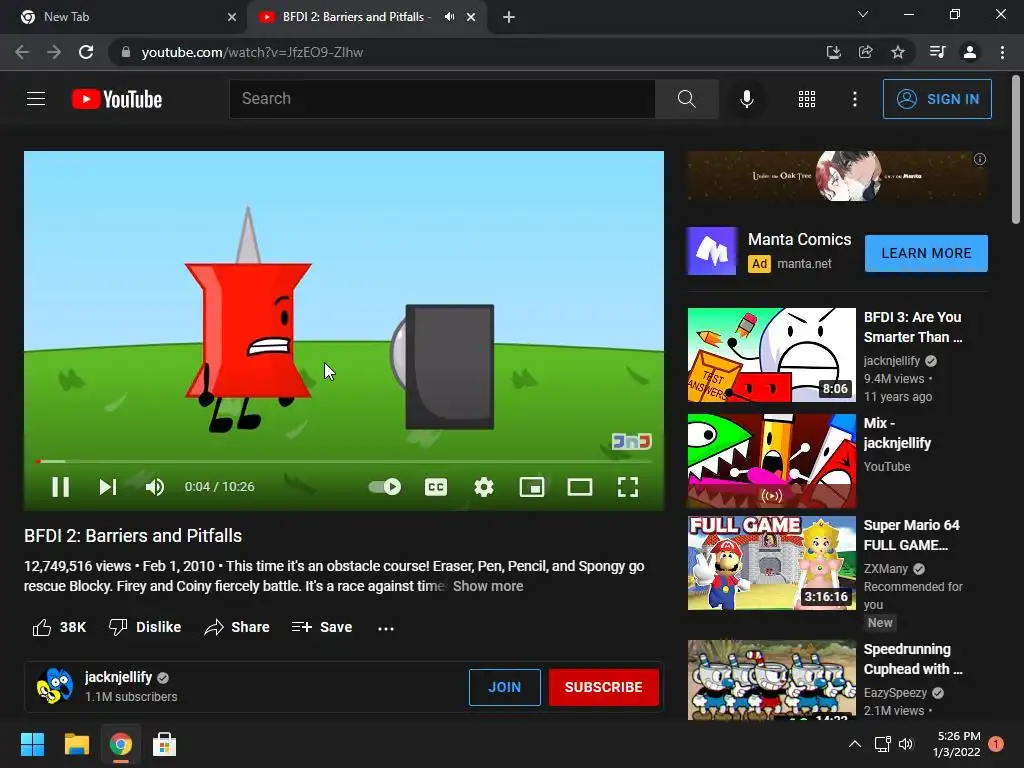Click SIGN IN button

tap(937, 99)
